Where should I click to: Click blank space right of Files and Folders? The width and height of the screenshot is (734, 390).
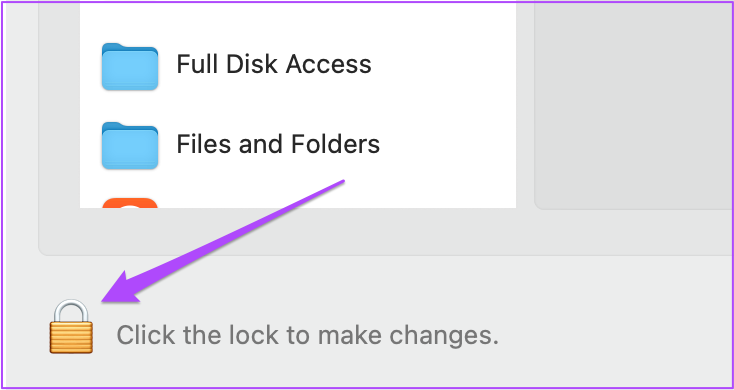[447, 145]
